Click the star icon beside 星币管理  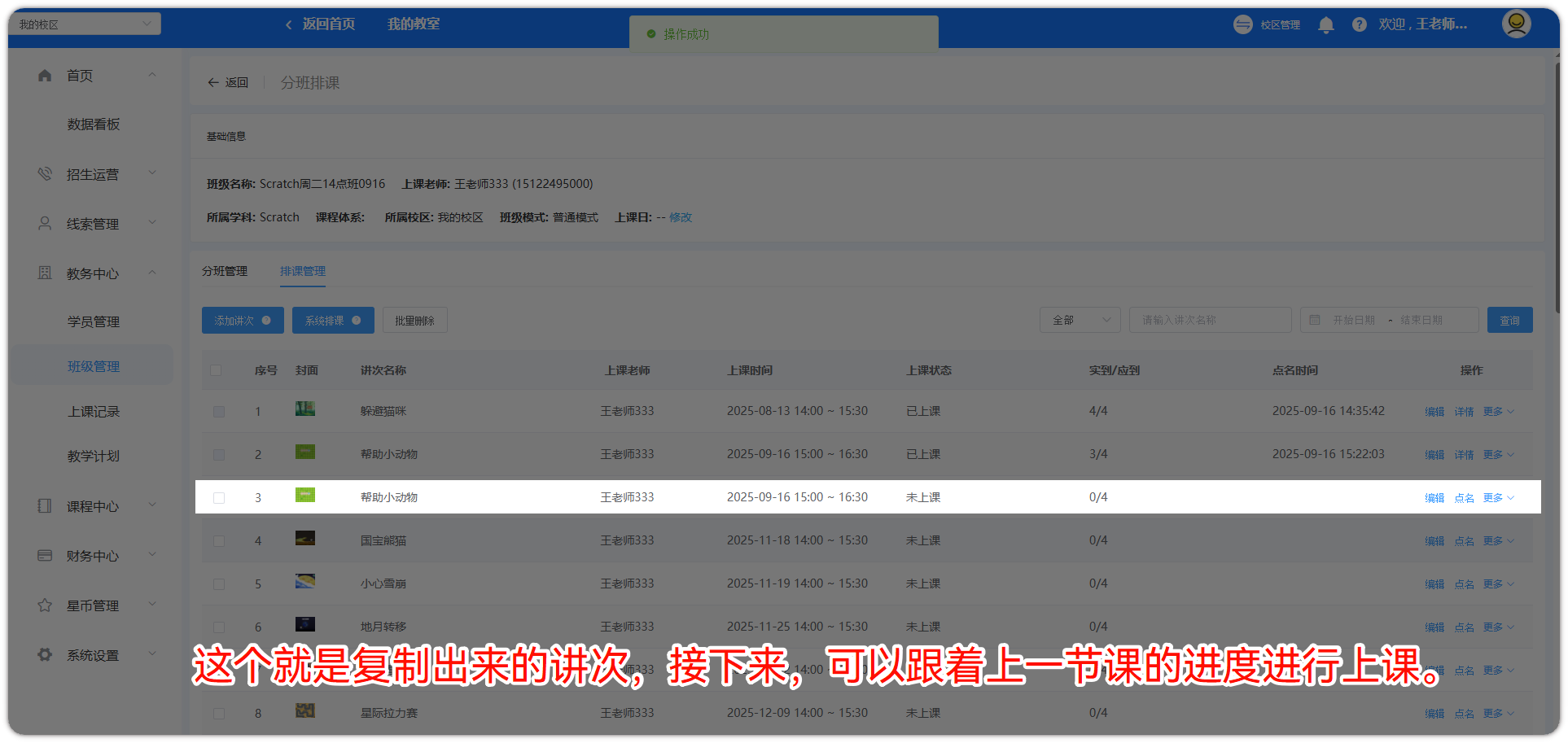point(45,605)
